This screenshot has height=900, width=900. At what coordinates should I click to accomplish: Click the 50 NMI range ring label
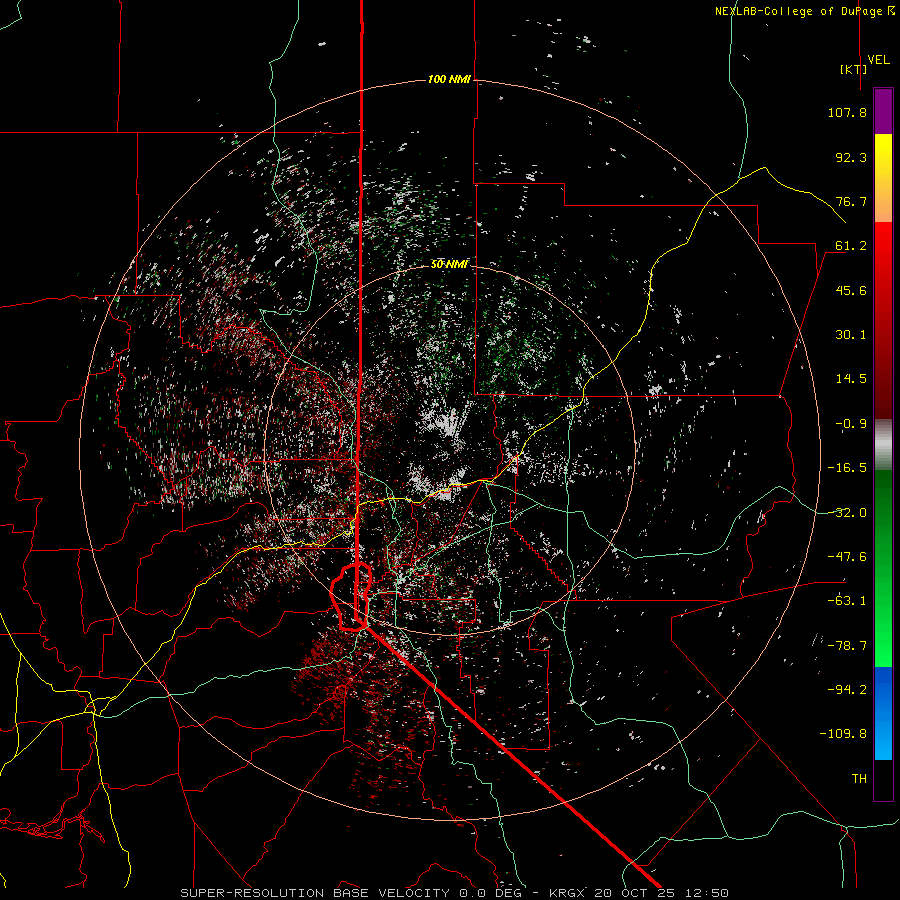click(x=449, y=264)
